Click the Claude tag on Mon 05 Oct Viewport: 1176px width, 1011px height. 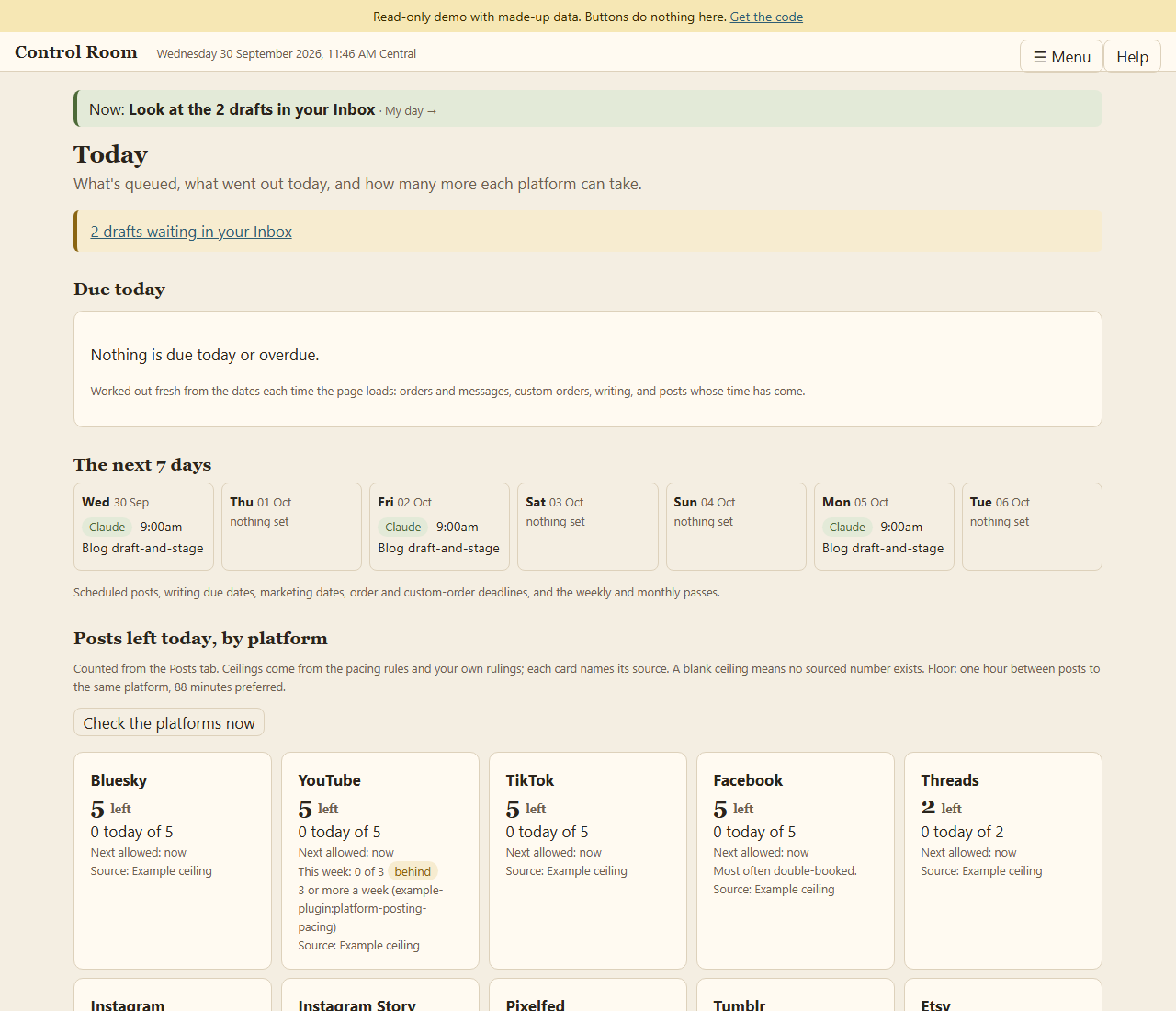(847, 527)
